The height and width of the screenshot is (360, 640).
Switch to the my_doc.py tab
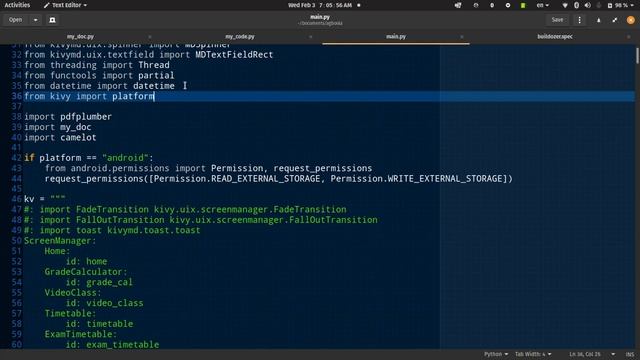point(80,37)
